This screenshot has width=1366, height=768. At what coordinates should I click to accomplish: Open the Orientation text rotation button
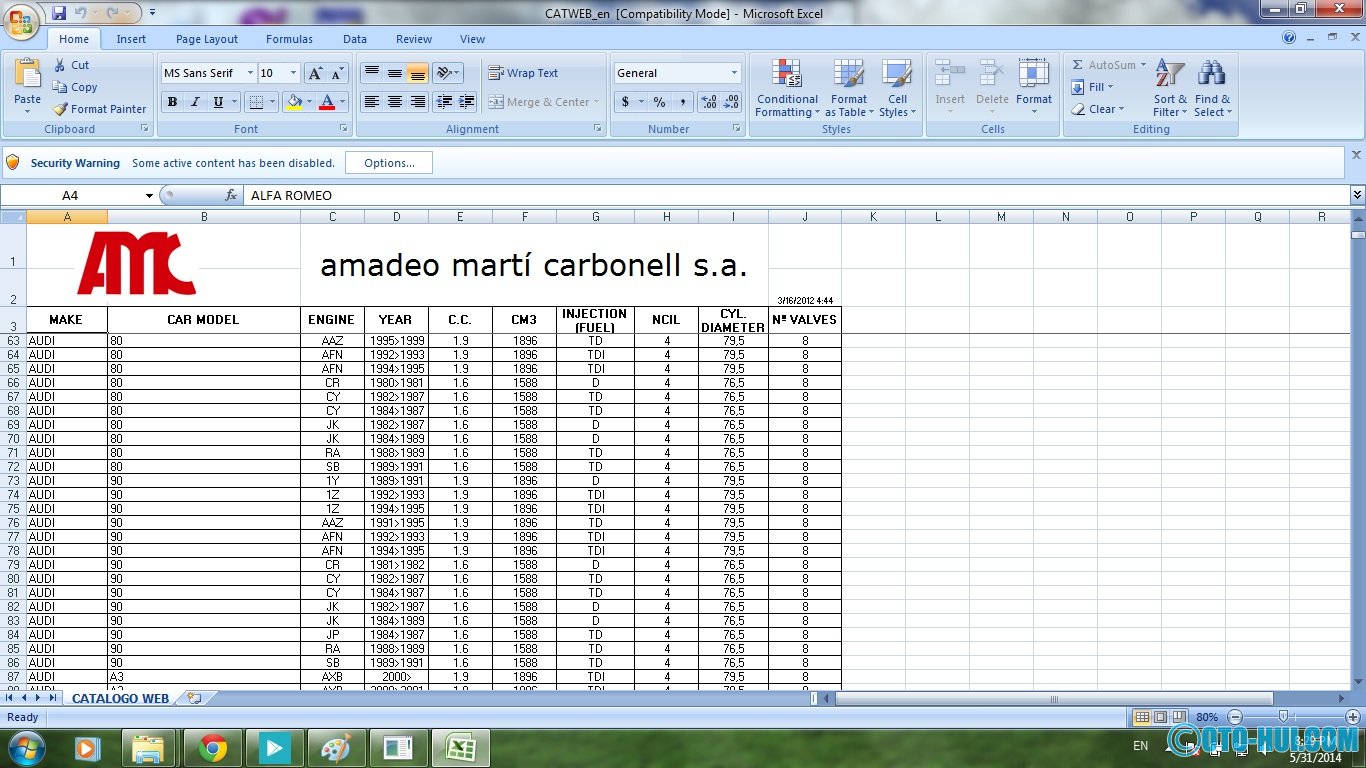tap(447, 73)
